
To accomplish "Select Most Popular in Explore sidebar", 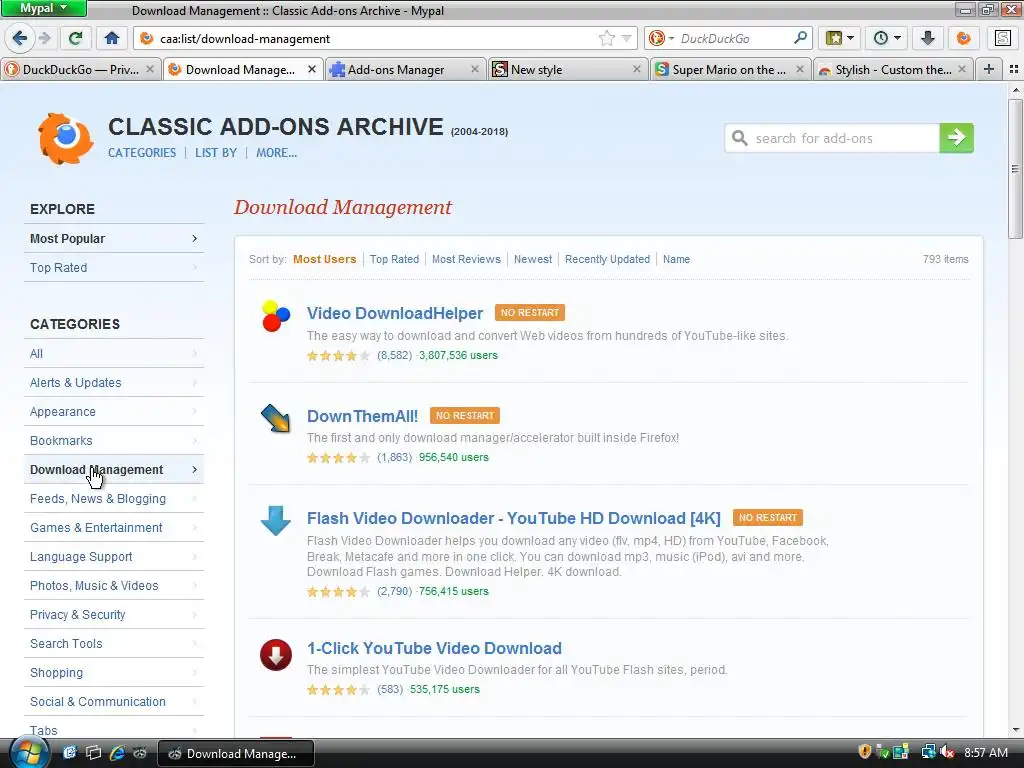I will [114, 238].
